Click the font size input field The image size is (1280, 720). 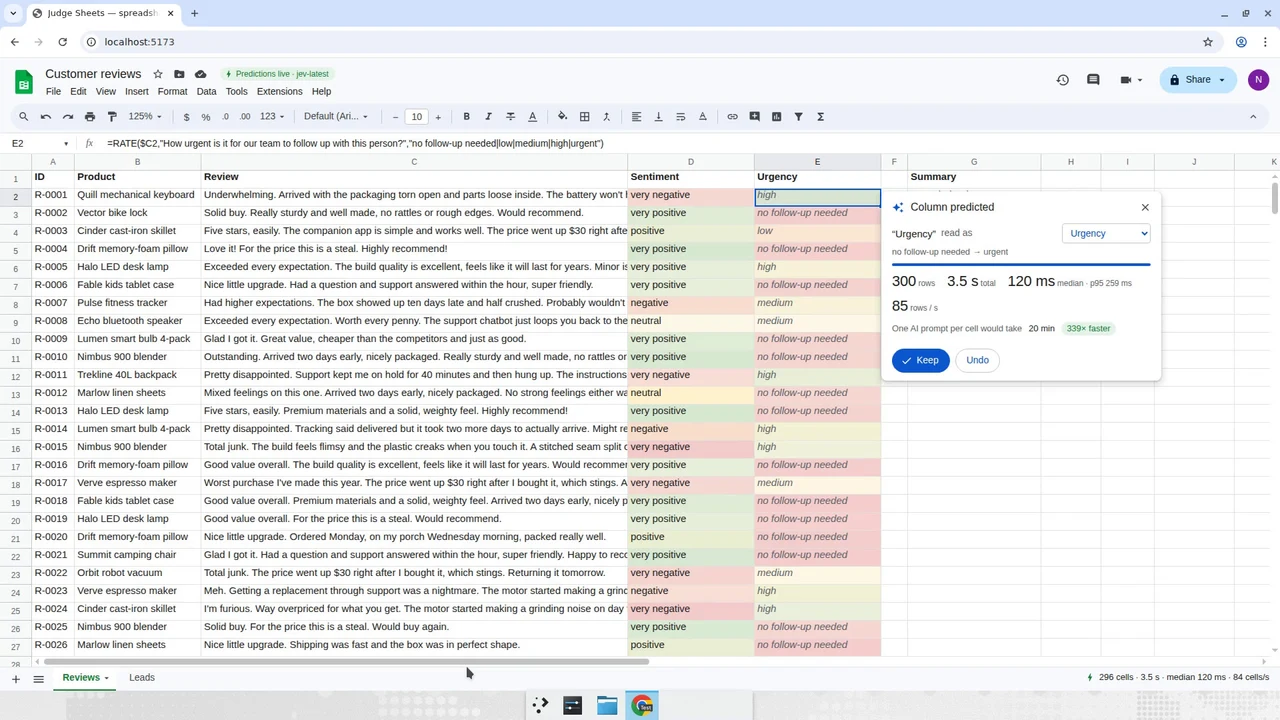(417, 117)
